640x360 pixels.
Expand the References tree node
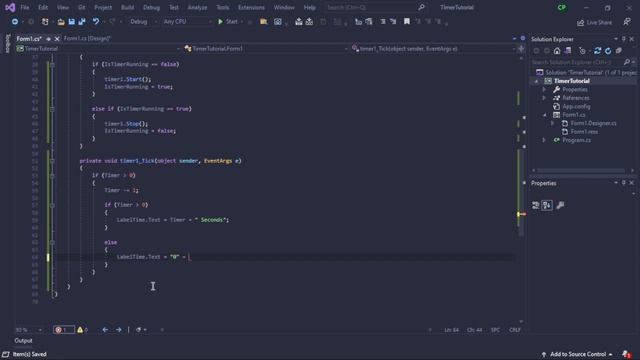coord(544,98)
